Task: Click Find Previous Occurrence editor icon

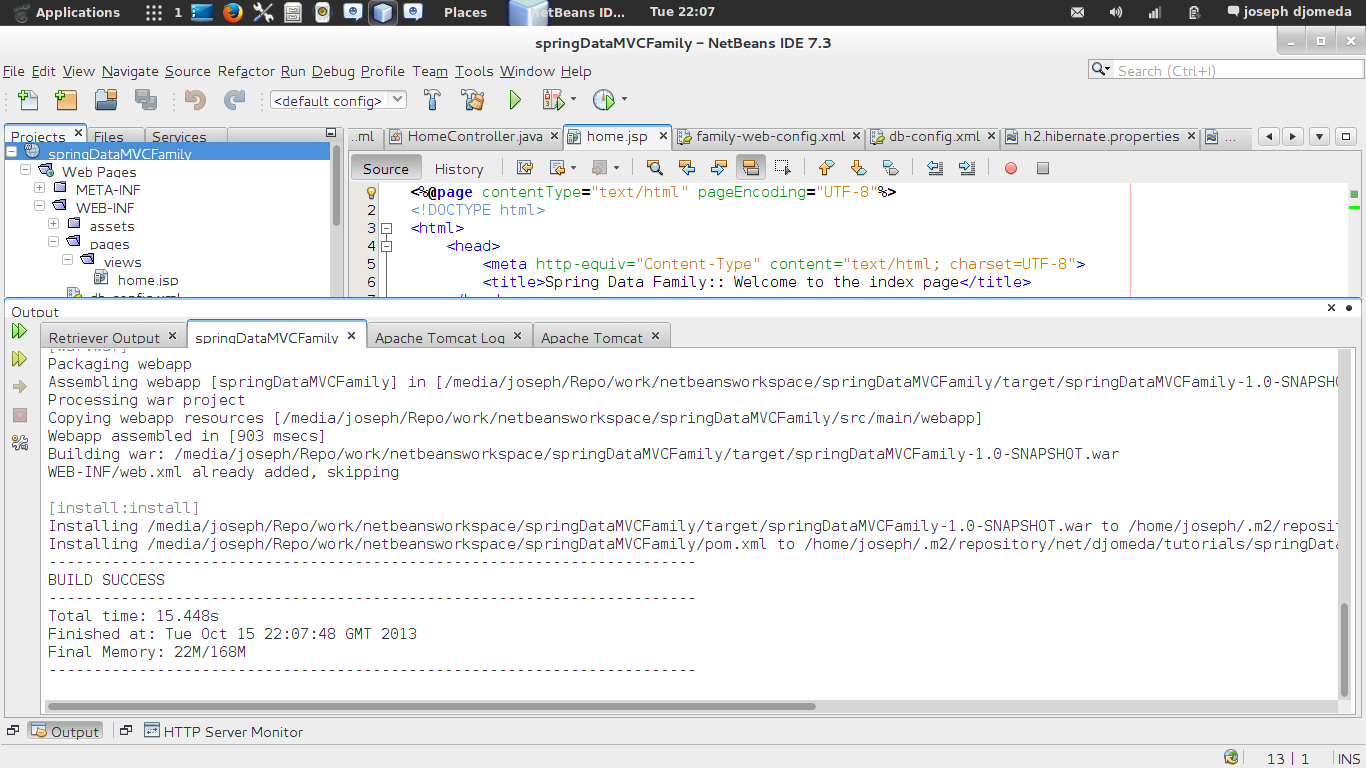Action: tap(686, 168)
